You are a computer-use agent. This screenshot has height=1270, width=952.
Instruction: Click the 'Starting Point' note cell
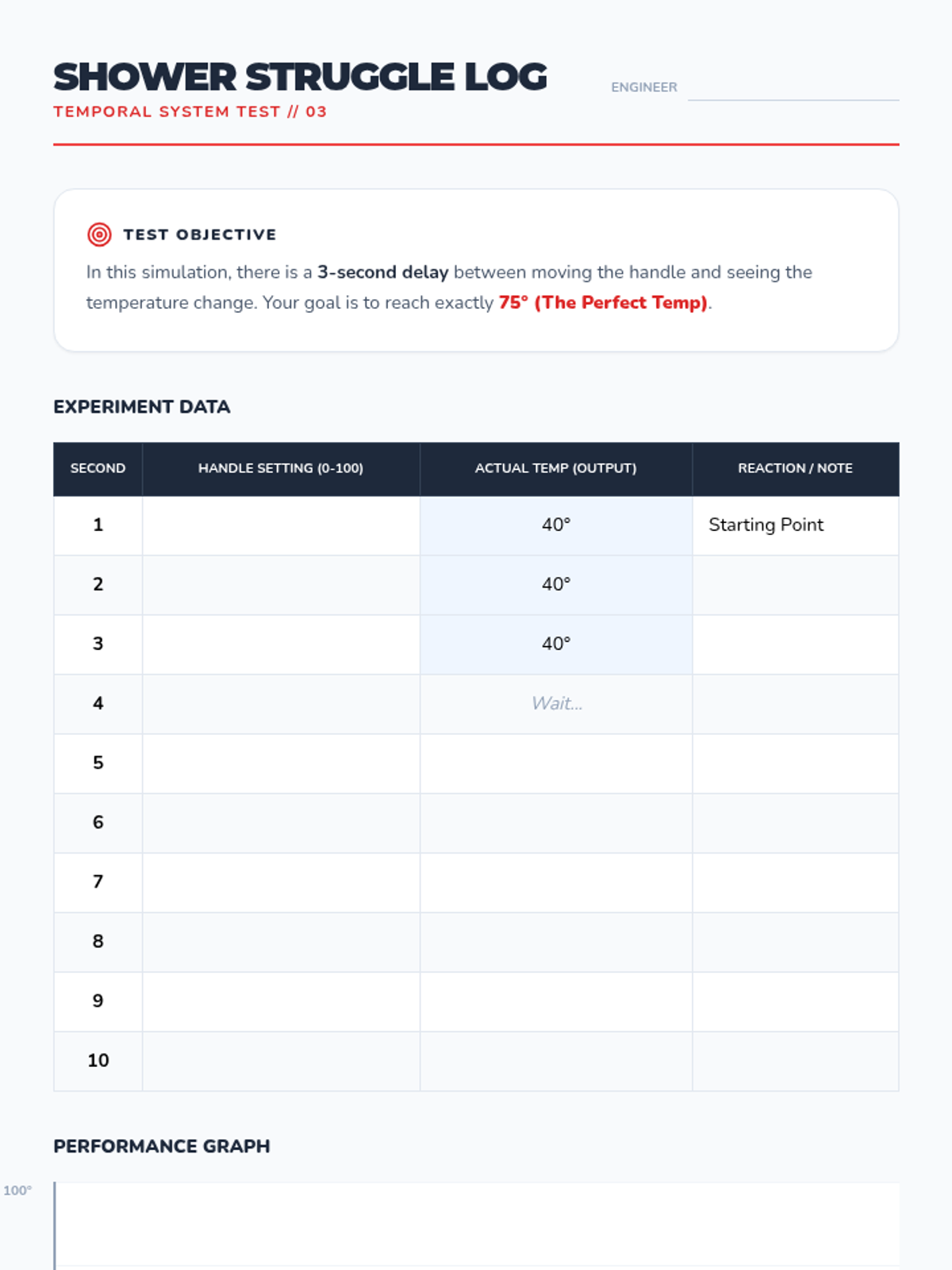point(795,525)
